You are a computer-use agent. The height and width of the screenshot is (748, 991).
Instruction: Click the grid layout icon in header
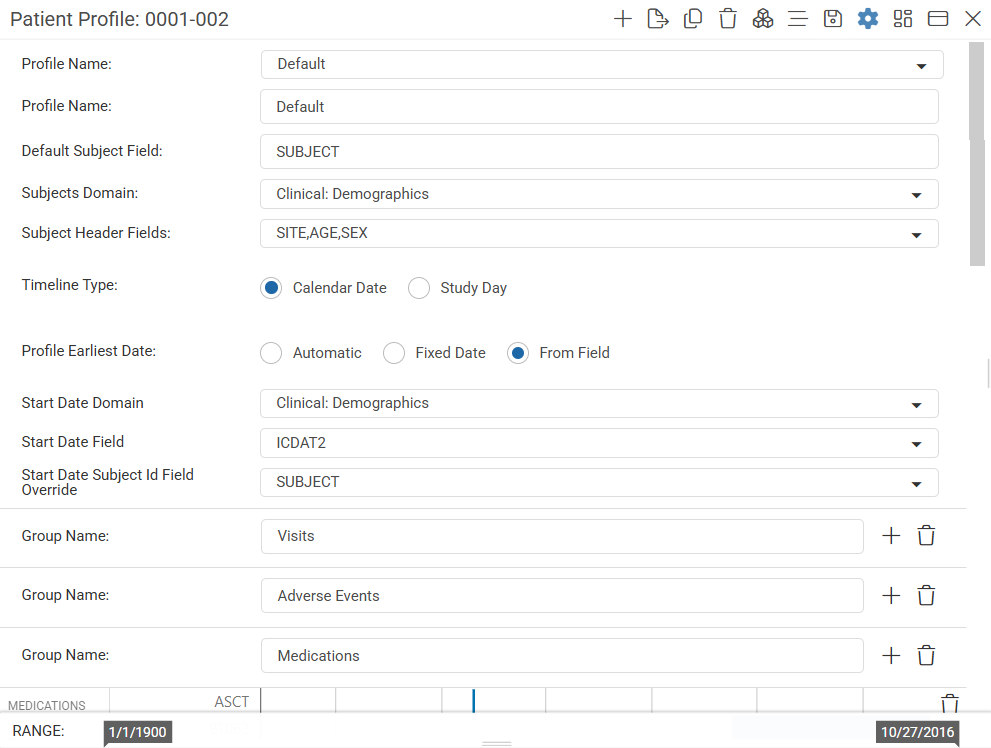(903, 19)
